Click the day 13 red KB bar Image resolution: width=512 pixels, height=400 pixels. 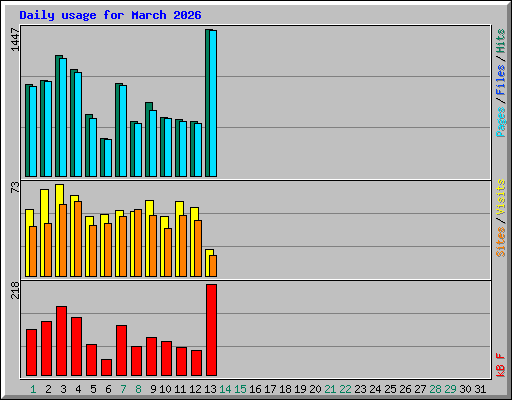click(211, 330)
